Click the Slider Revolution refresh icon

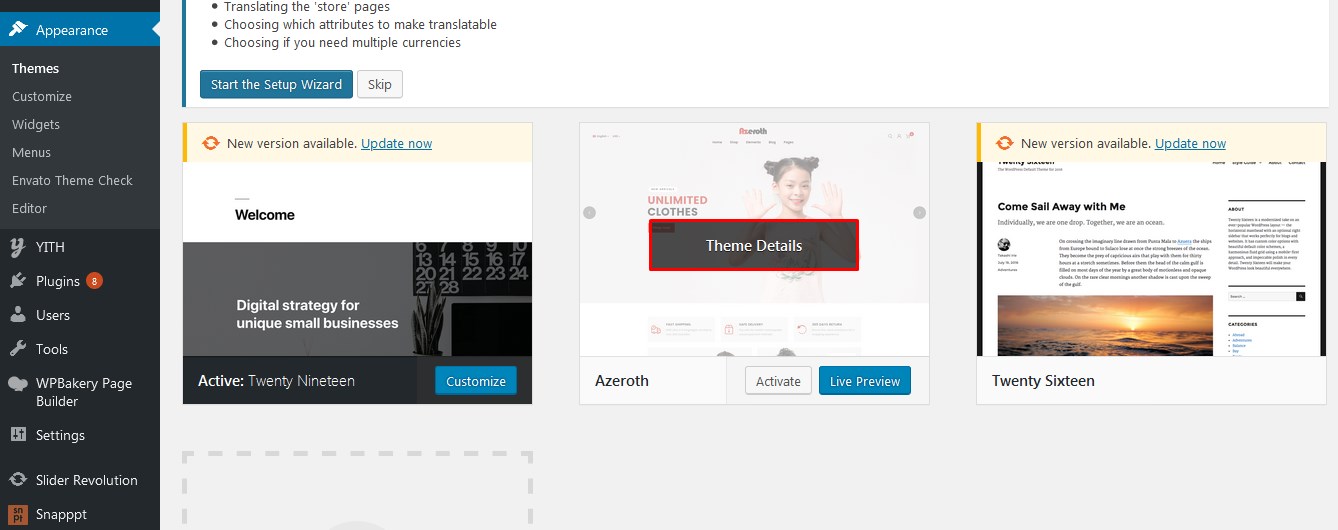tap(18, 480)
